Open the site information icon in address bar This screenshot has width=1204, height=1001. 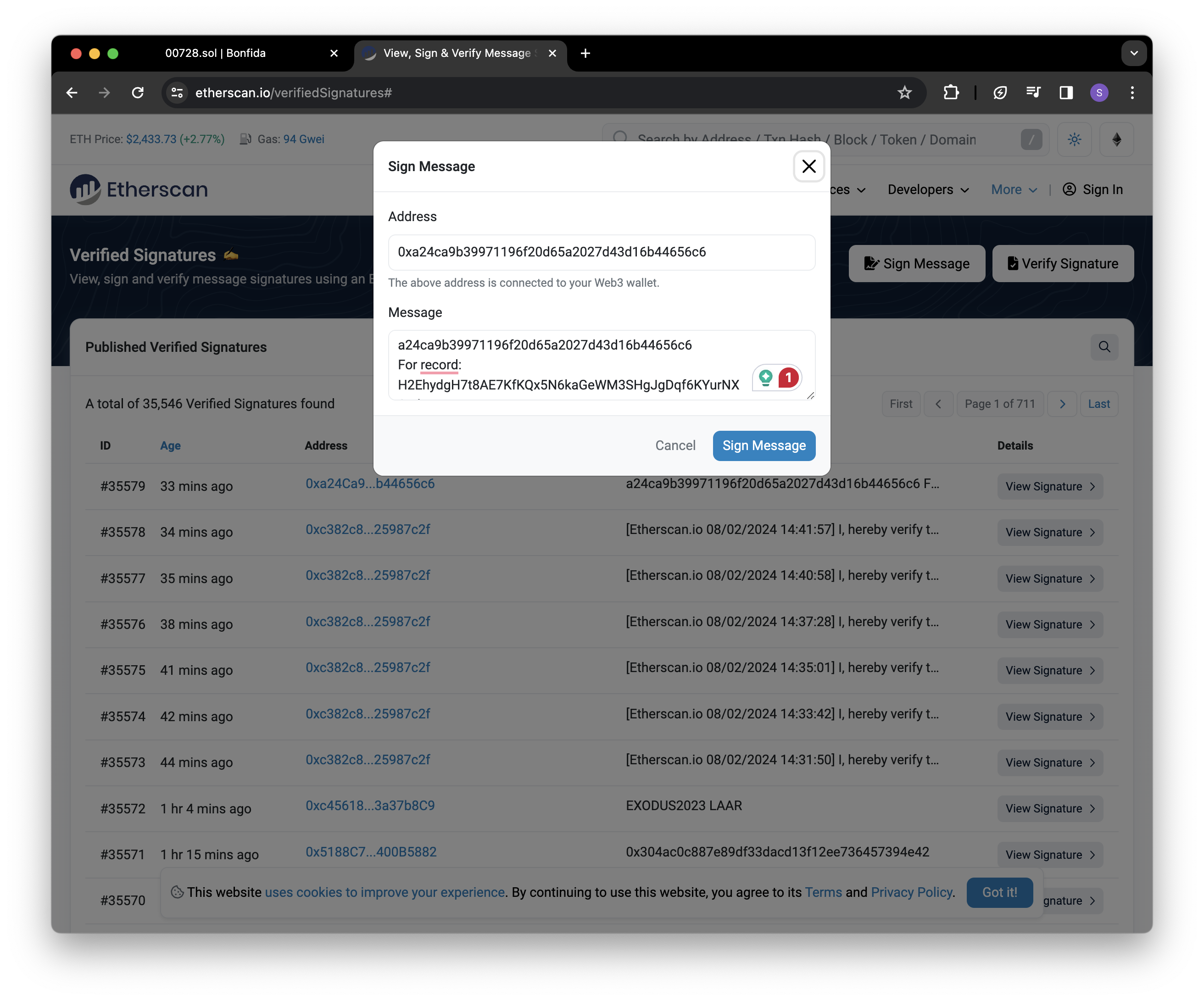[x=177, y=93]
